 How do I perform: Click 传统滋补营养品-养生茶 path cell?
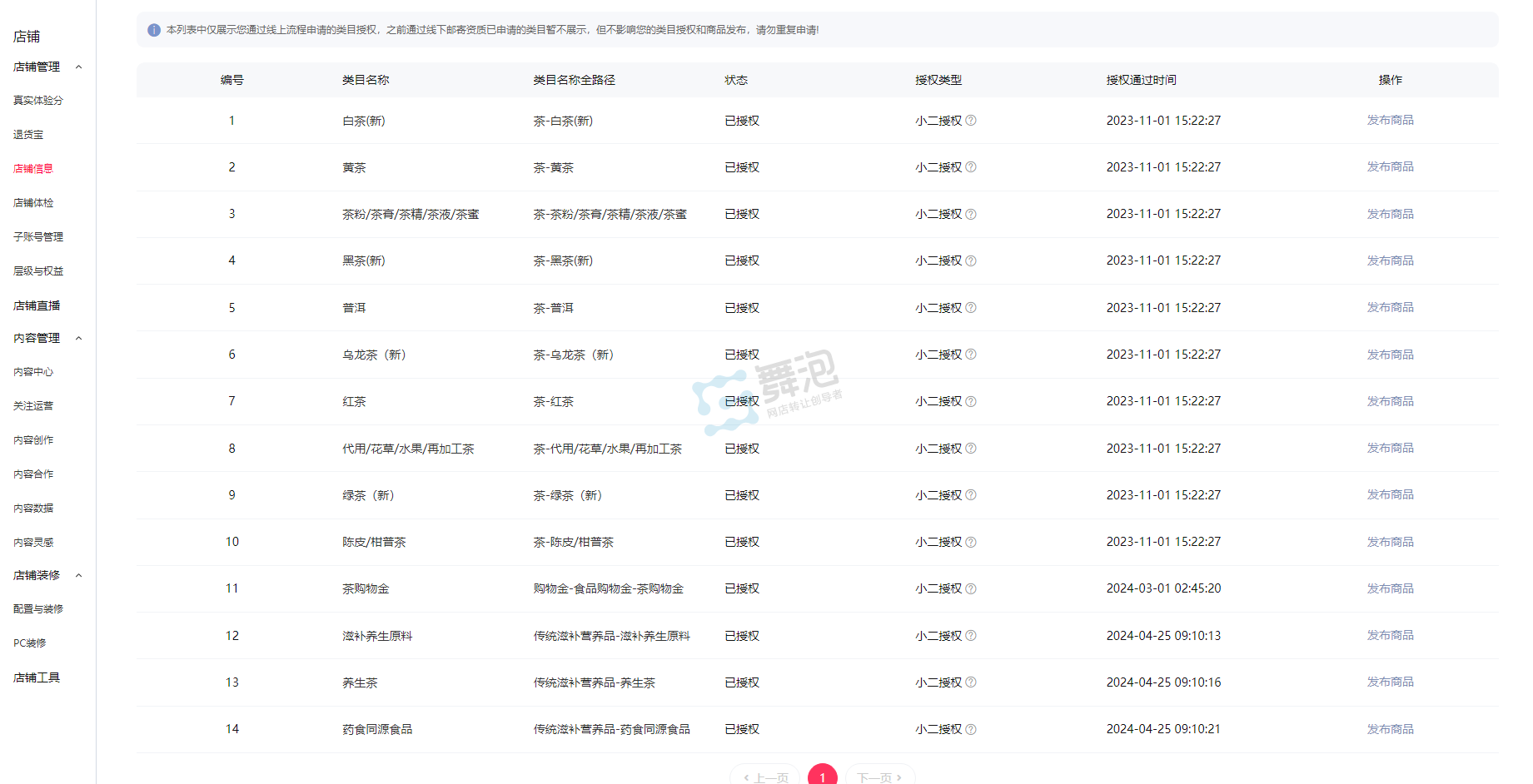point(595,682)
